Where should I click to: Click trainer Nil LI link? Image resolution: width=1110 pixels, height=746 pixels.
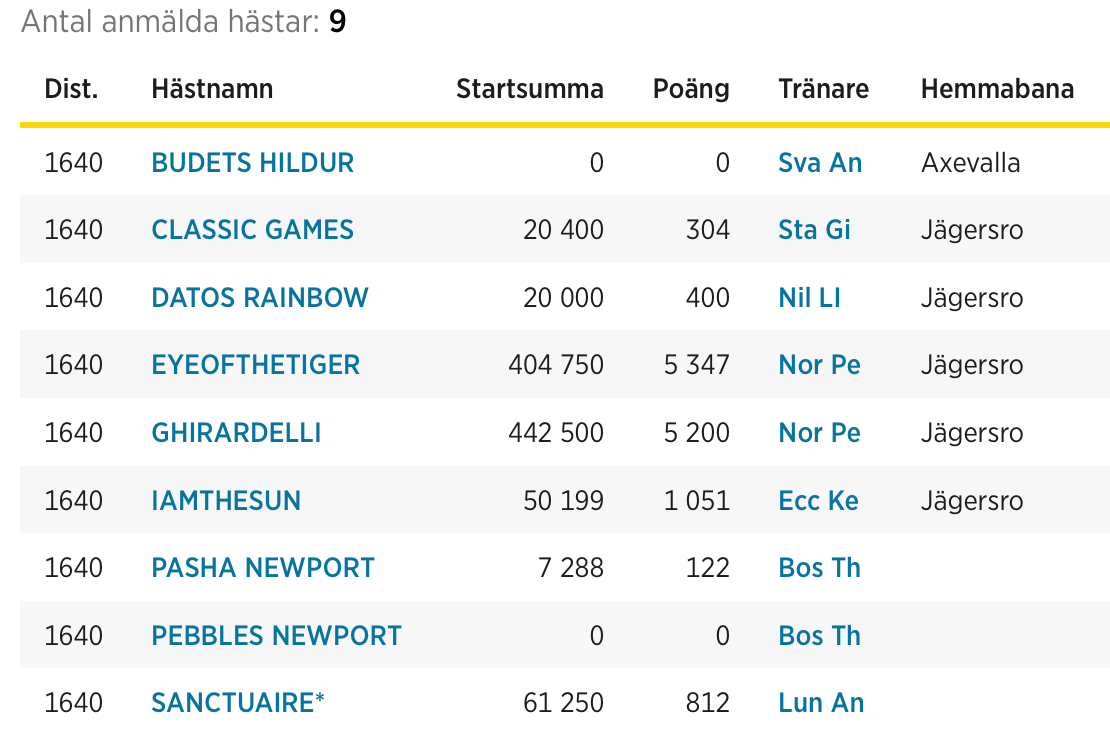click(x=809, y=297)
